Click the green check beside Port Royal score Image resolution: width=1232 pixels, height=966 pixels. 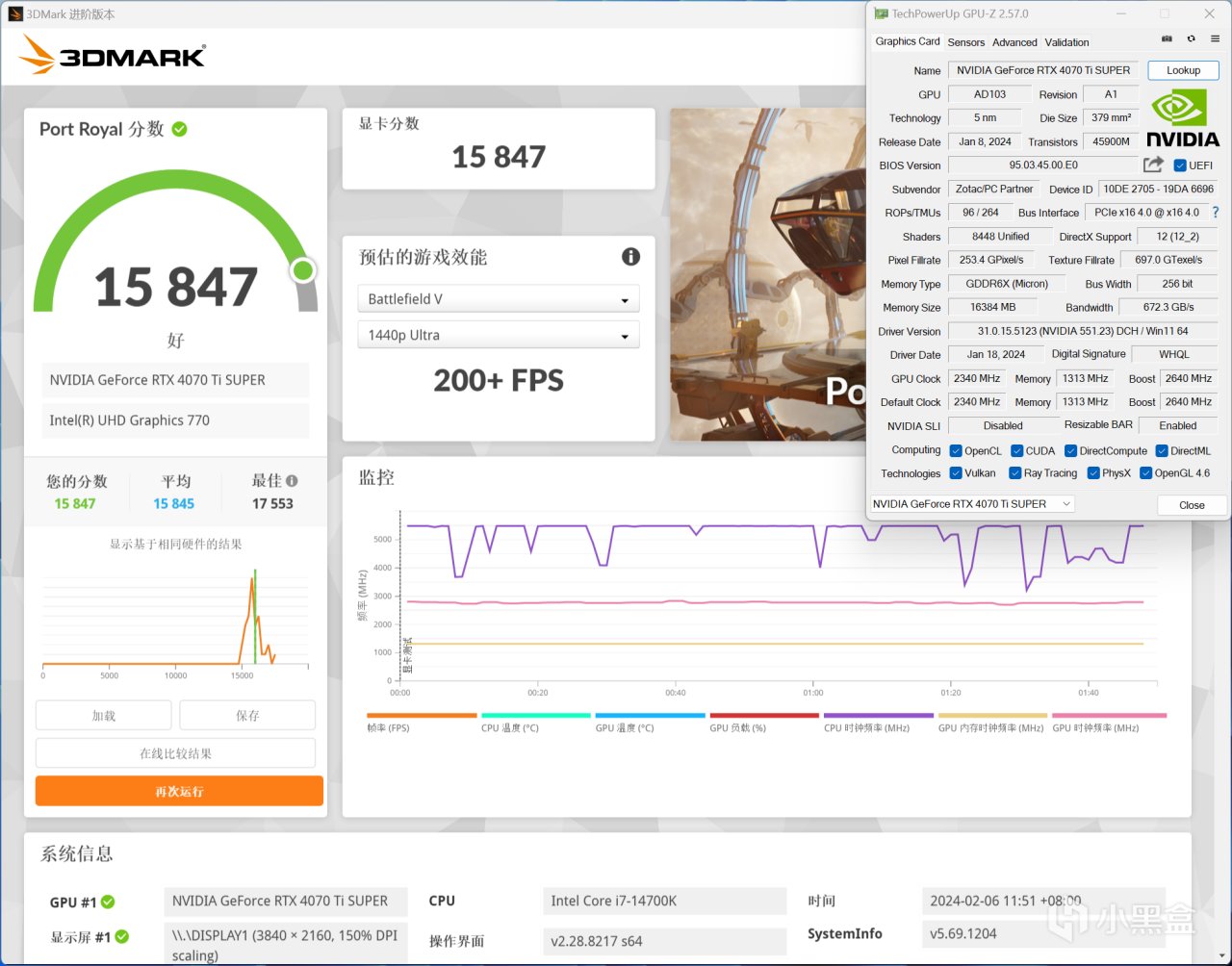point(179,129)
